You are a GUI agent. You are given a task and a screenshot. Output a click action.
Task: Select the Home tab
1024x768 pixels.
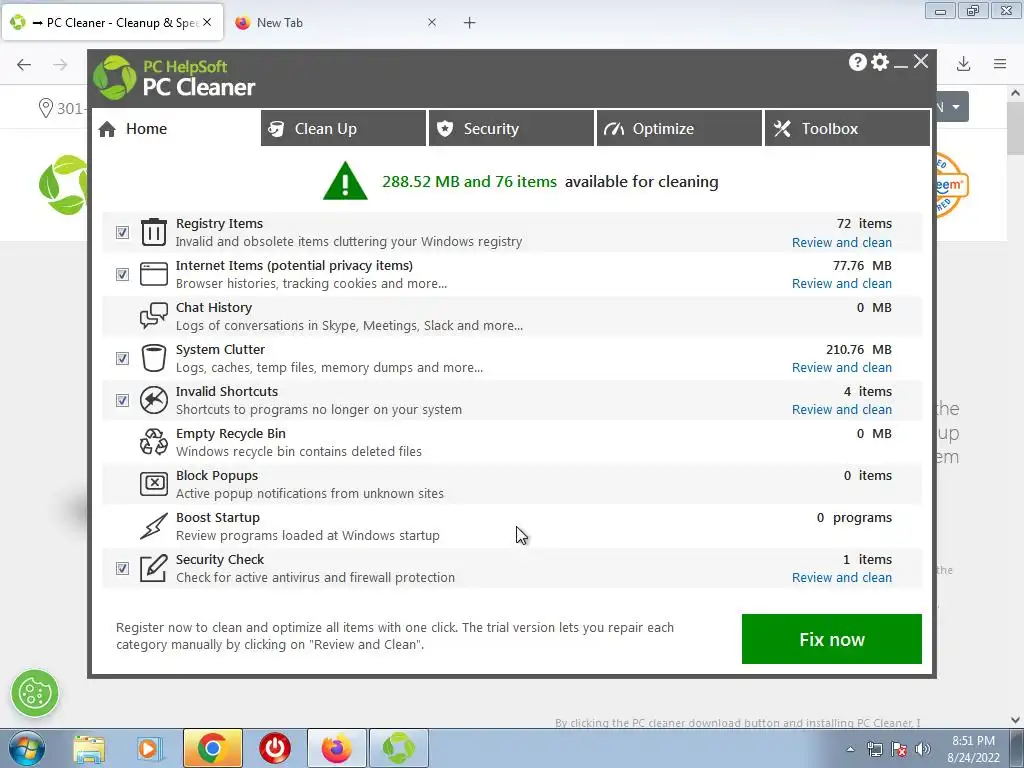(175, 129)
